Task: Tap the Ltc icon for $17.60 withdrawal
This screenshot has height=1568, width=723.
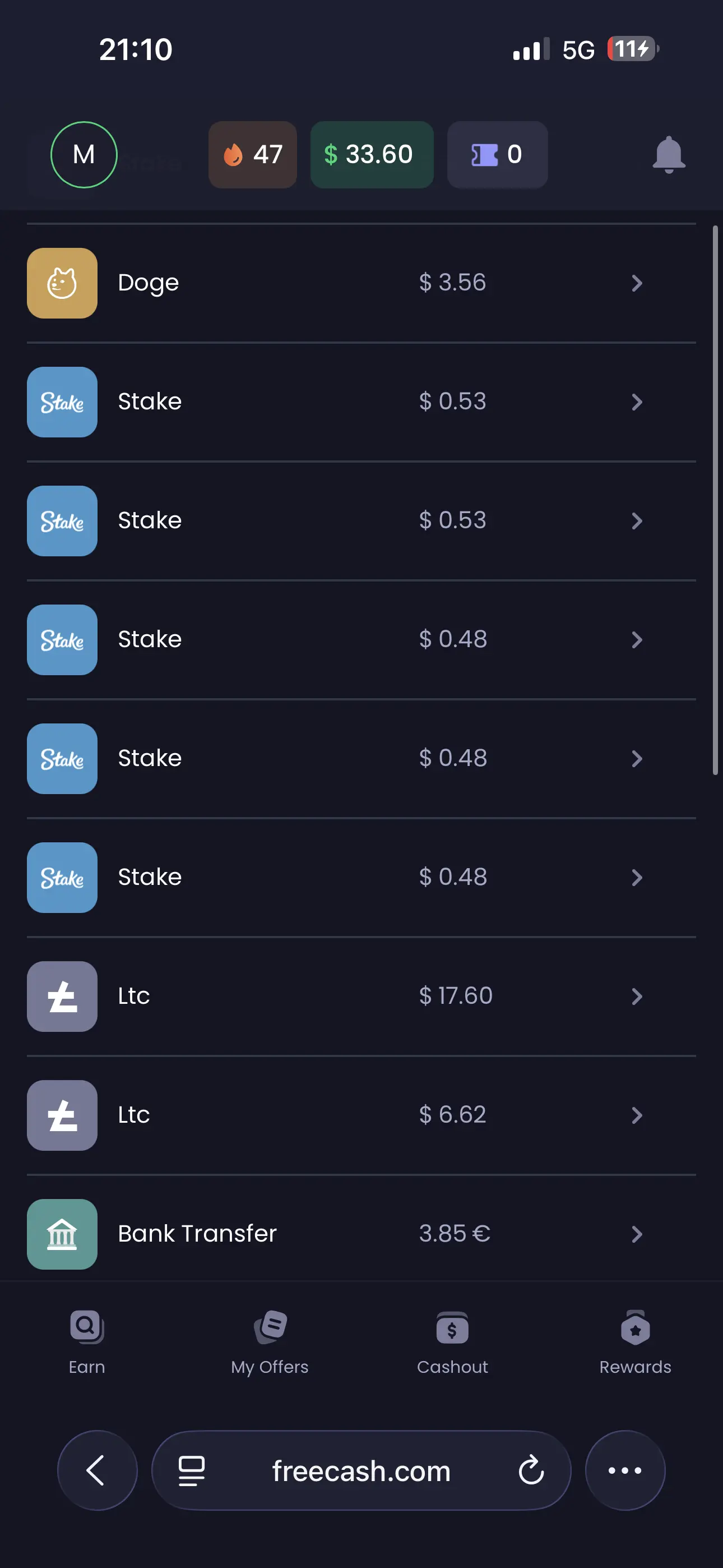Action: (62, 997)
